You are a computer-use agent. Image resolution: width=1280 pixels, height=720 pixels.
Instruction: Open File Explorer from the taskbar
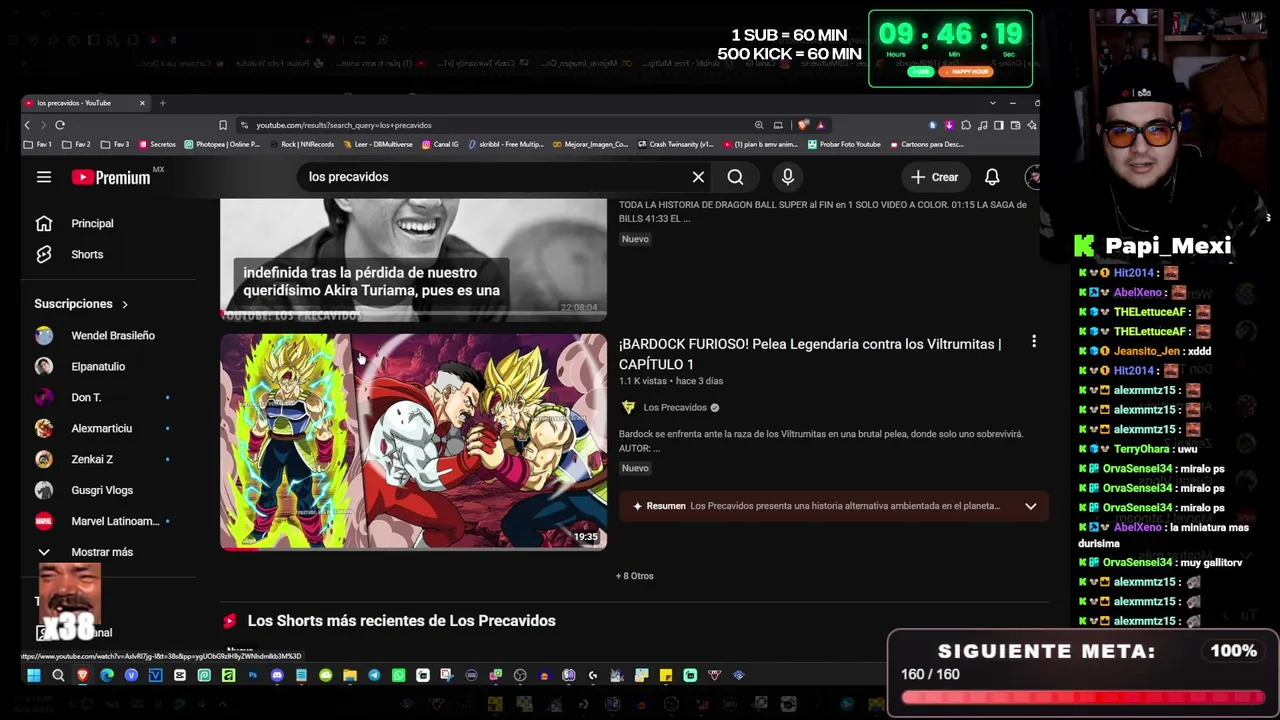coord(350,676)
